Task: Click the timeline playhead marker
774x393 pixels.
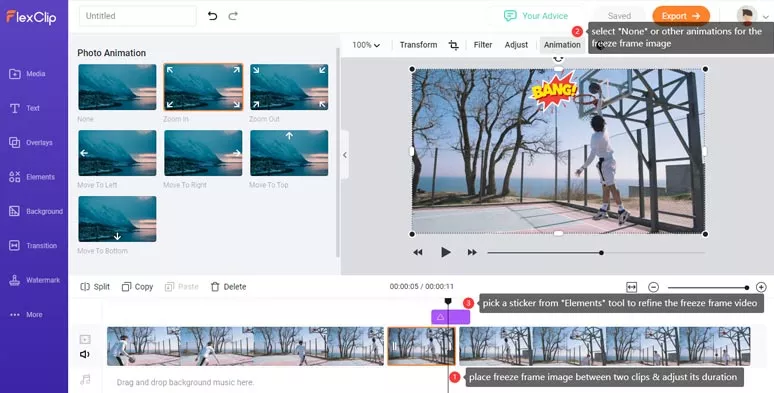Action: coord(448,301)
